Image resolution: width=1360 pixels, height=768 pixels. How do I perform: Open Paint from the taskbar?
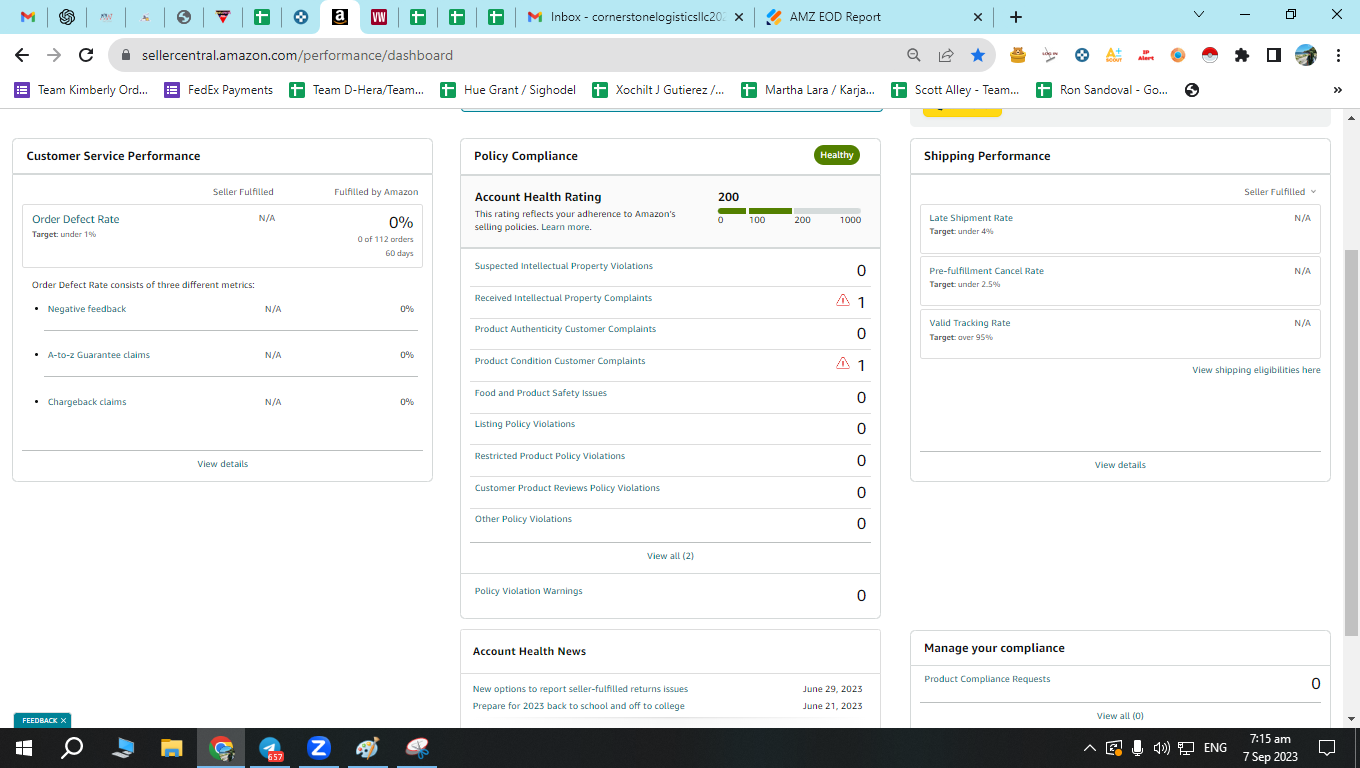(368, 748)
